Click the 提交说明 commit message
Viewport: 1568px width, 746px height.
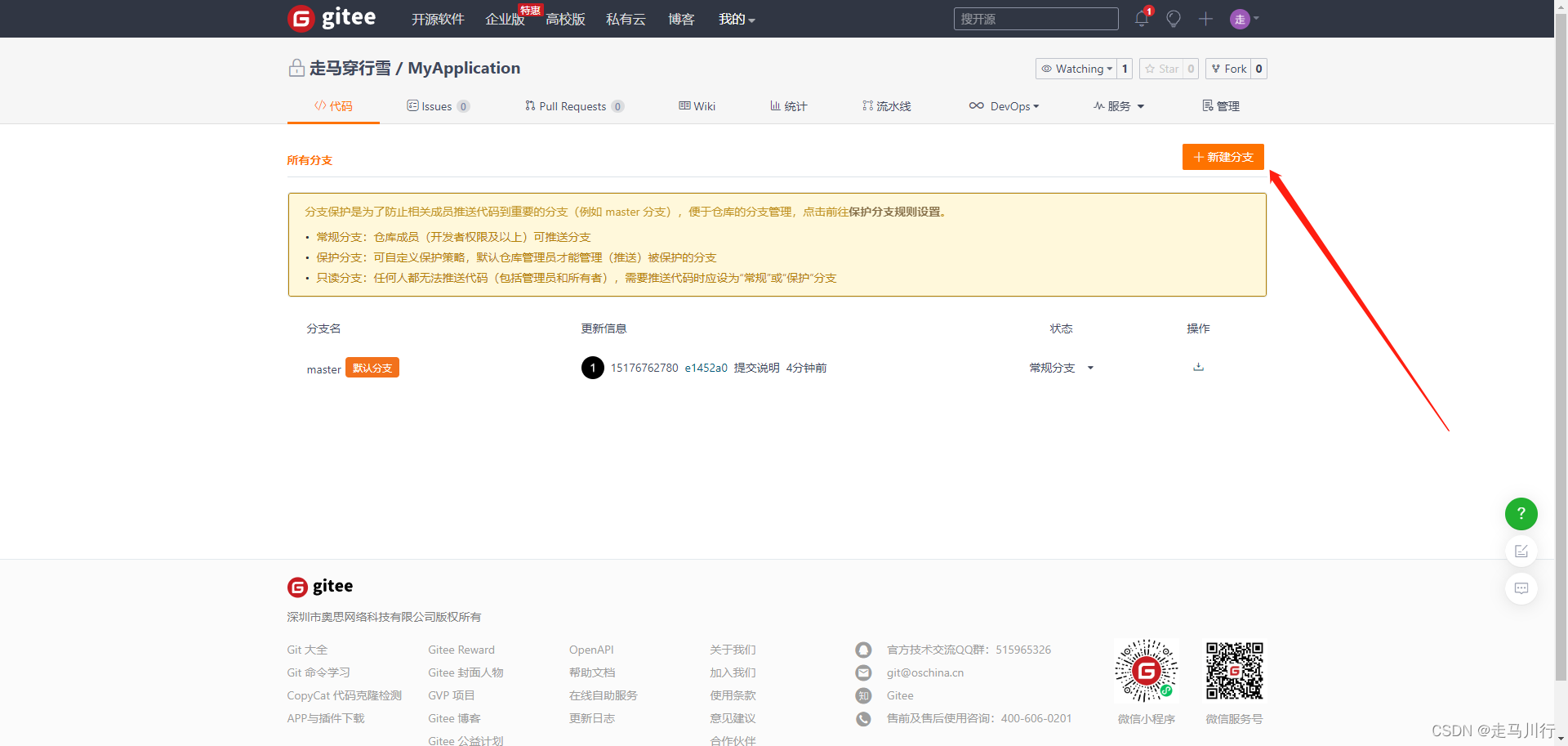tap(756, 368)
